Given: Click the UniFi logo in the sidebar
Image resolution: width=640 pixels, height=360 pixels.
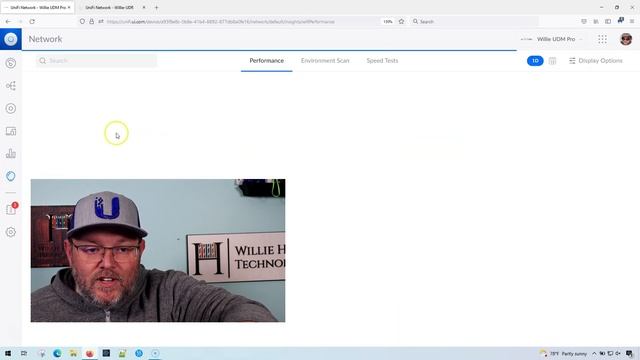Looking at the screenshot, I should coord(11,39).
